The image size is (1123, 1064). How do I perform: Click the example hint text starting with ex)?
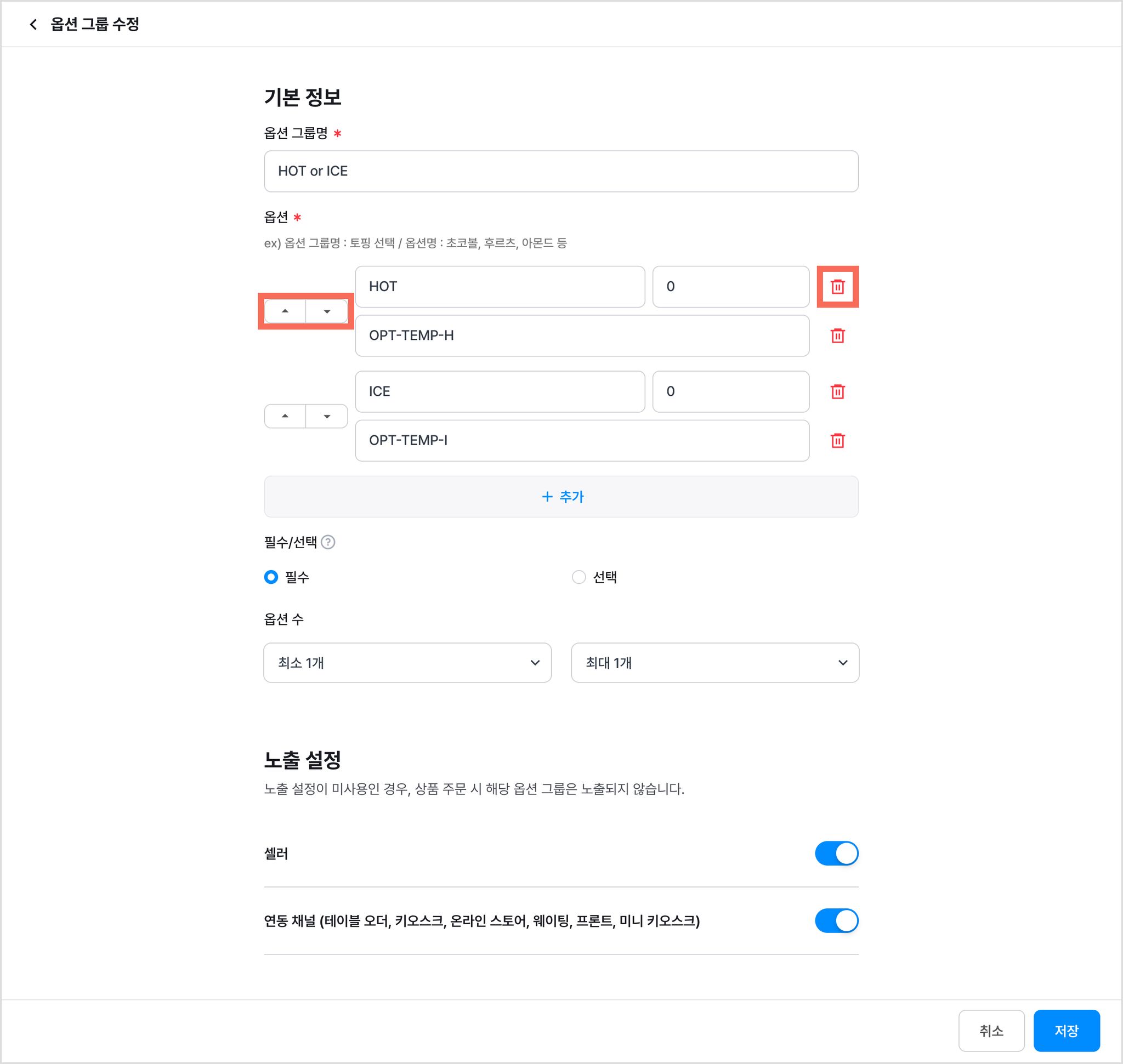click(x=416, y=243)
